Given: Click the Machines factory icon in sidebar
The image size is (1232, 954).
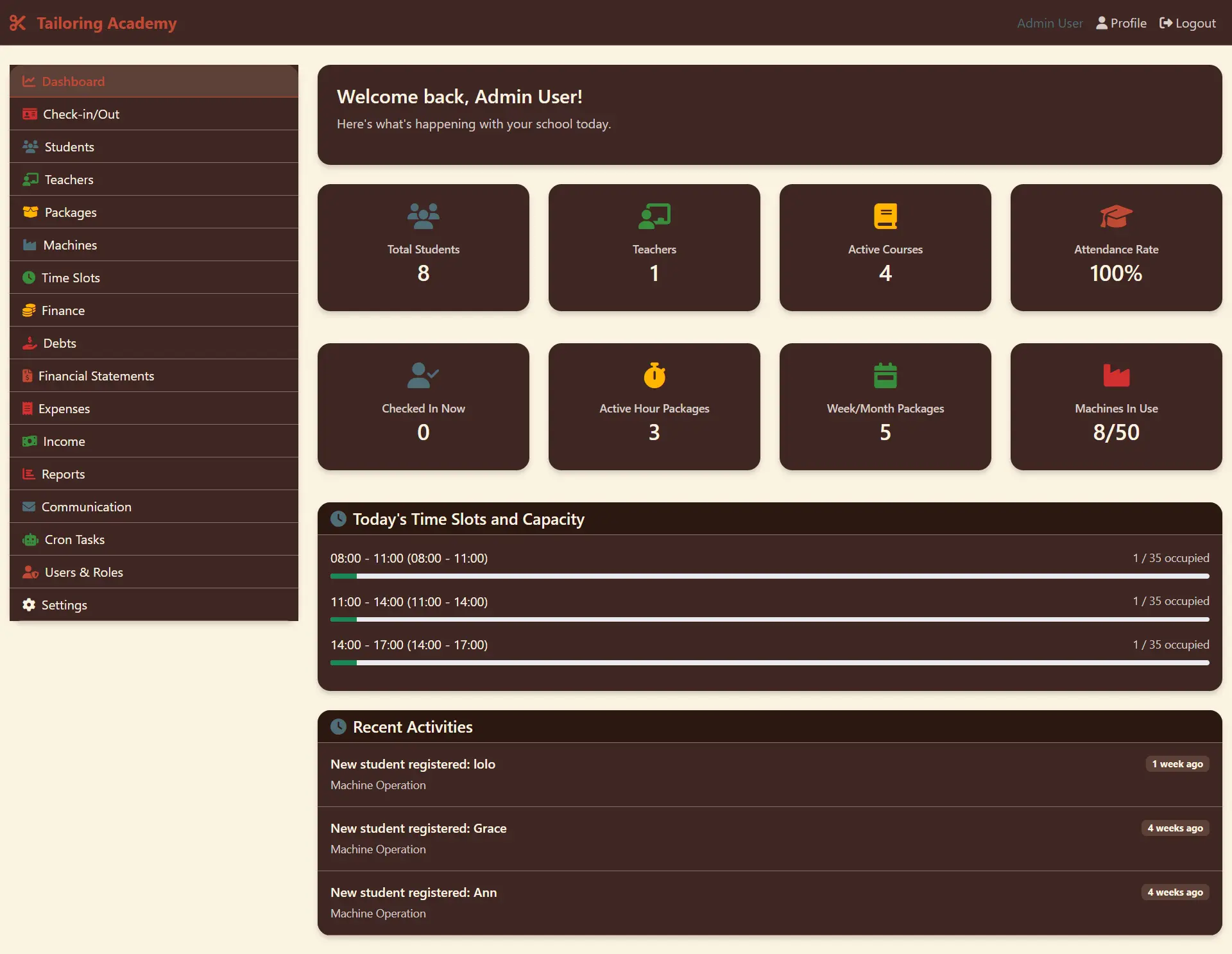Looking at the screenshot, I should (30, 245).
